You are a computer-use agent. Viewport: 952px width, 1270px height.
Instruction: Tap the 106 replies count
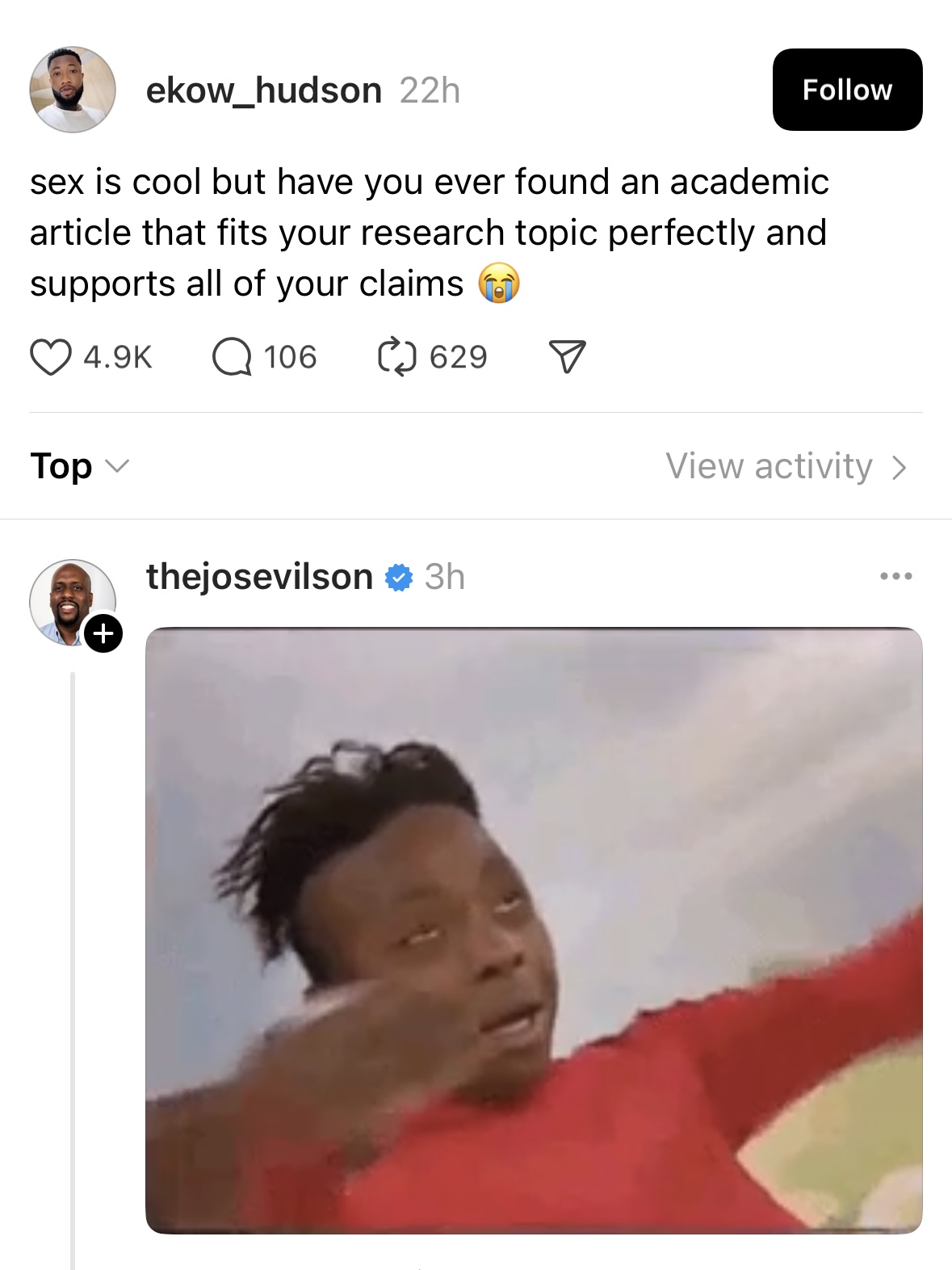290,357
